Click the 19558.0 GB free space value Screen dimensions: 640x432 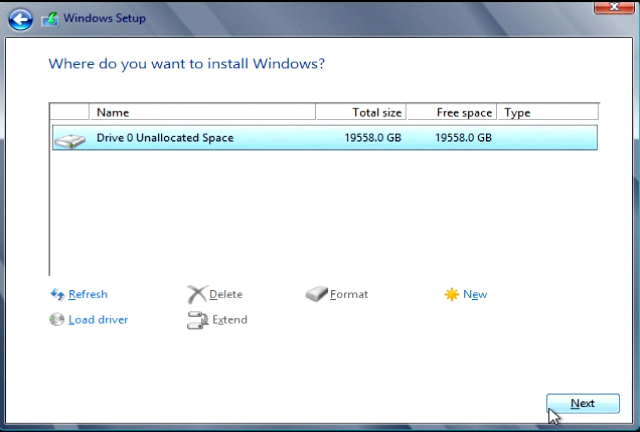tap(463, 138)
